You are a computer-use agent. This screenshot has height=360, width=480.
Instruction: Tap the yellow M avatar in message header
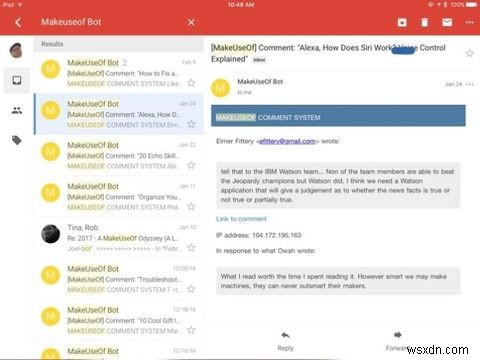[221, 88]
